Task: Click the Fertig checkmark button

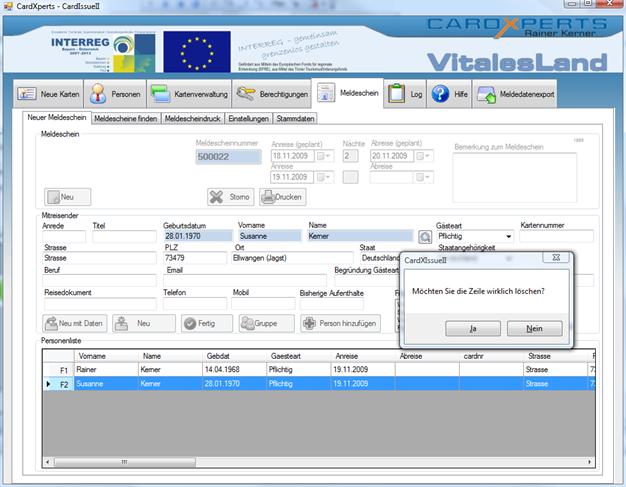Action: coord(207,323)
